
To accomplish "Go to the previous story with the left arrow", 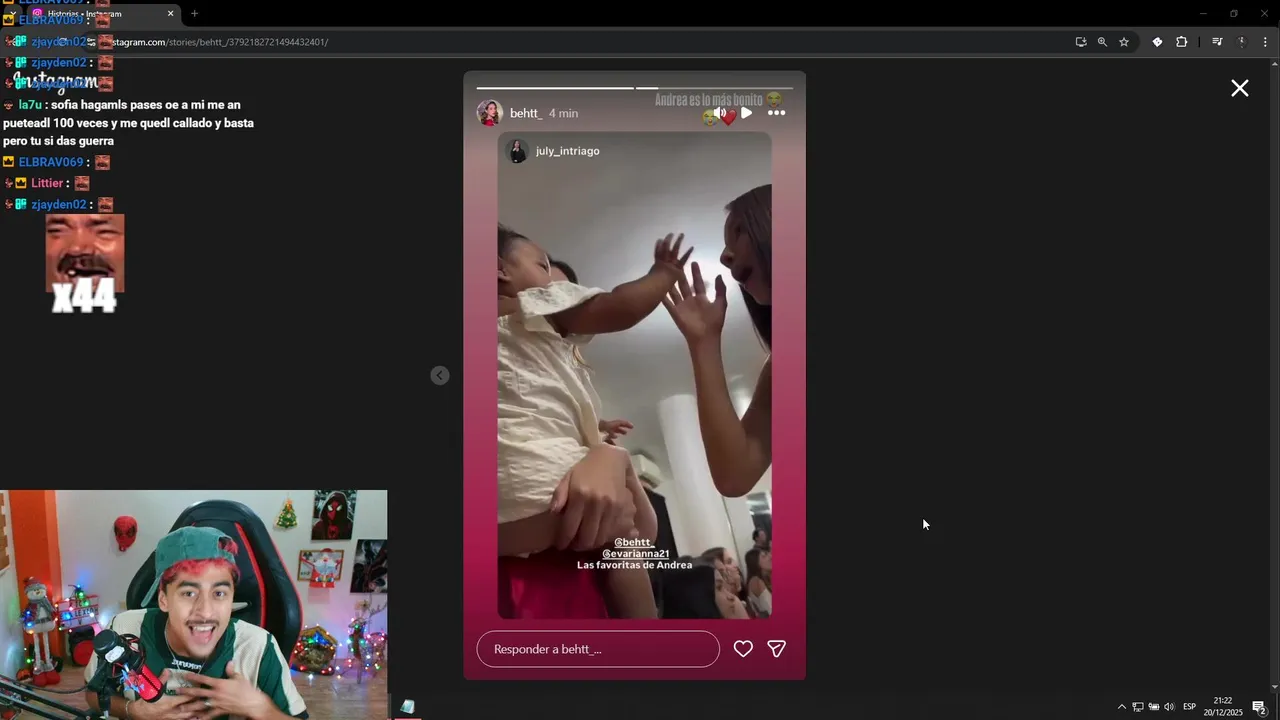I will click(440, 375).
